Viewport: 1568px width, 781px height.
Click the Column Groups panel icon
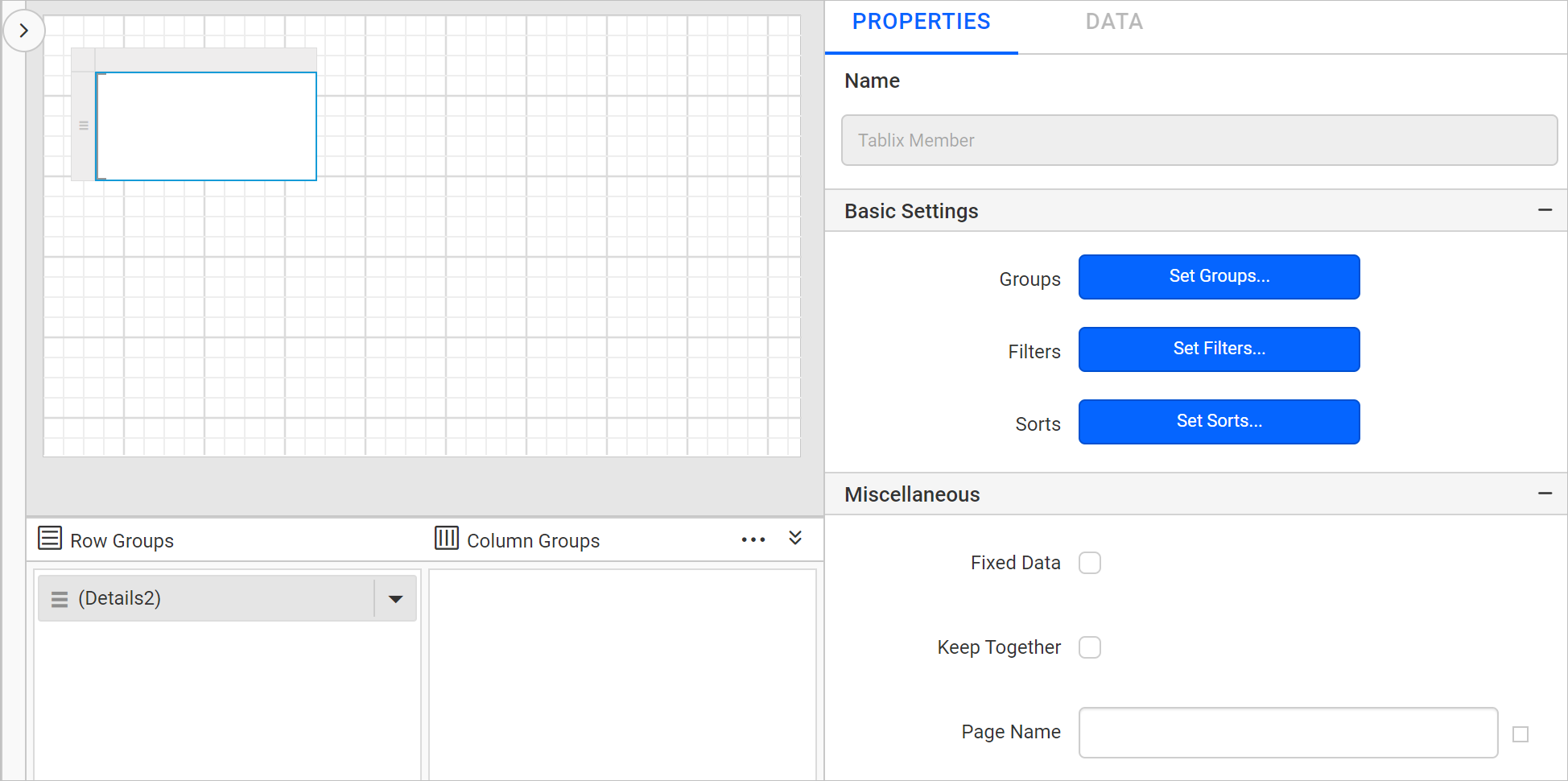447,538
